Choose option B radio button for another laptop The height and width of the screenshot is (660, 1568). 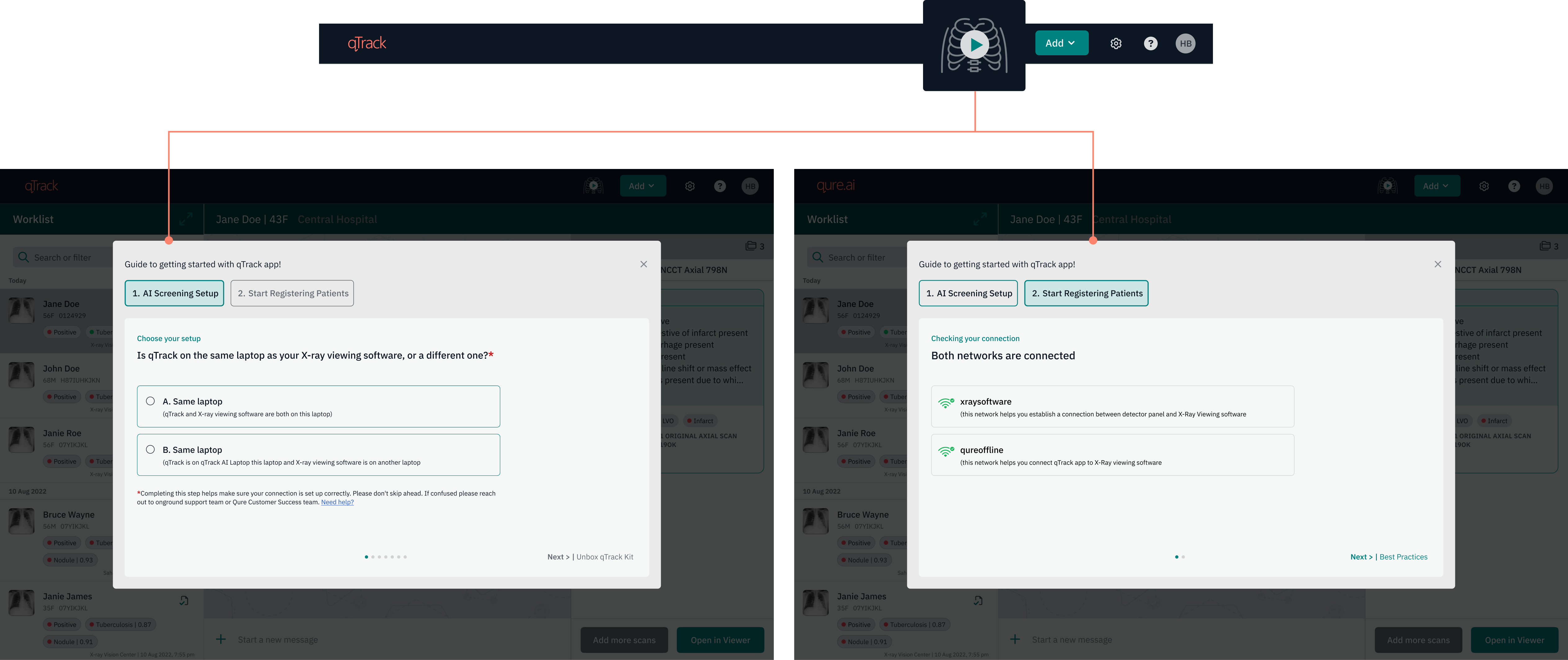click(150, 449)
